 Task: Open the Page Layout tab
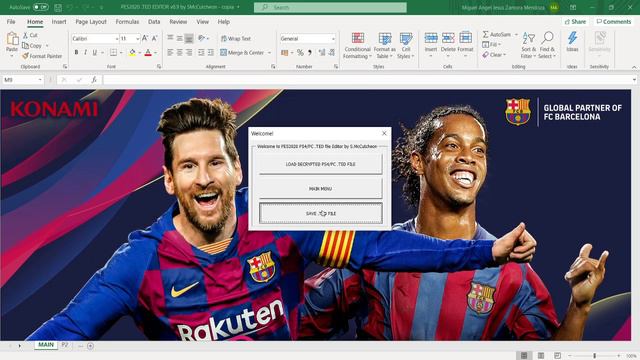click(x=91, y=22)
